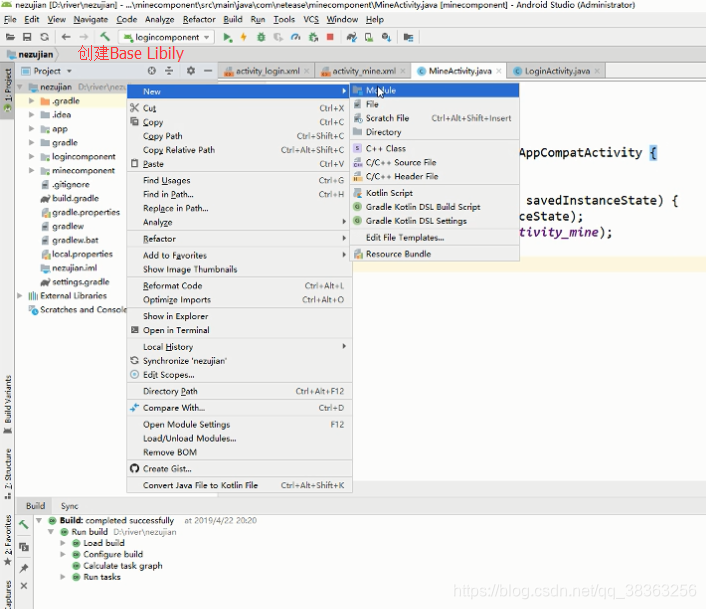
Task: Choose Module from the New submenu
Action: pos(435,90)
